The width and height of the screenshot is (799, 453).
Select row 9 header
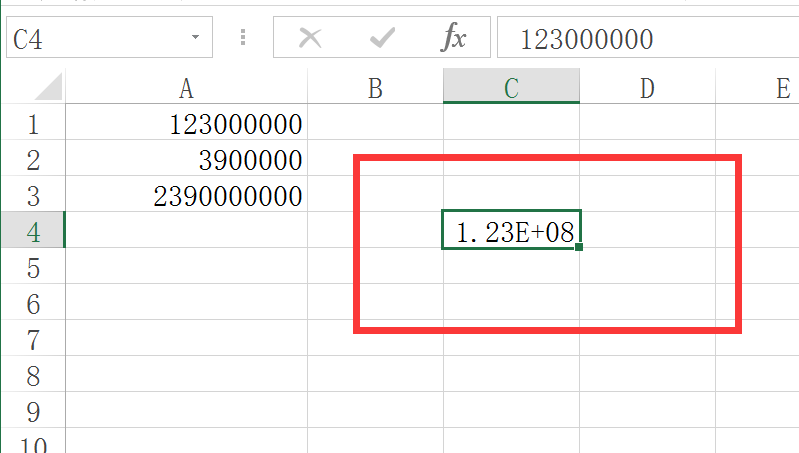[x=33, y=410]
